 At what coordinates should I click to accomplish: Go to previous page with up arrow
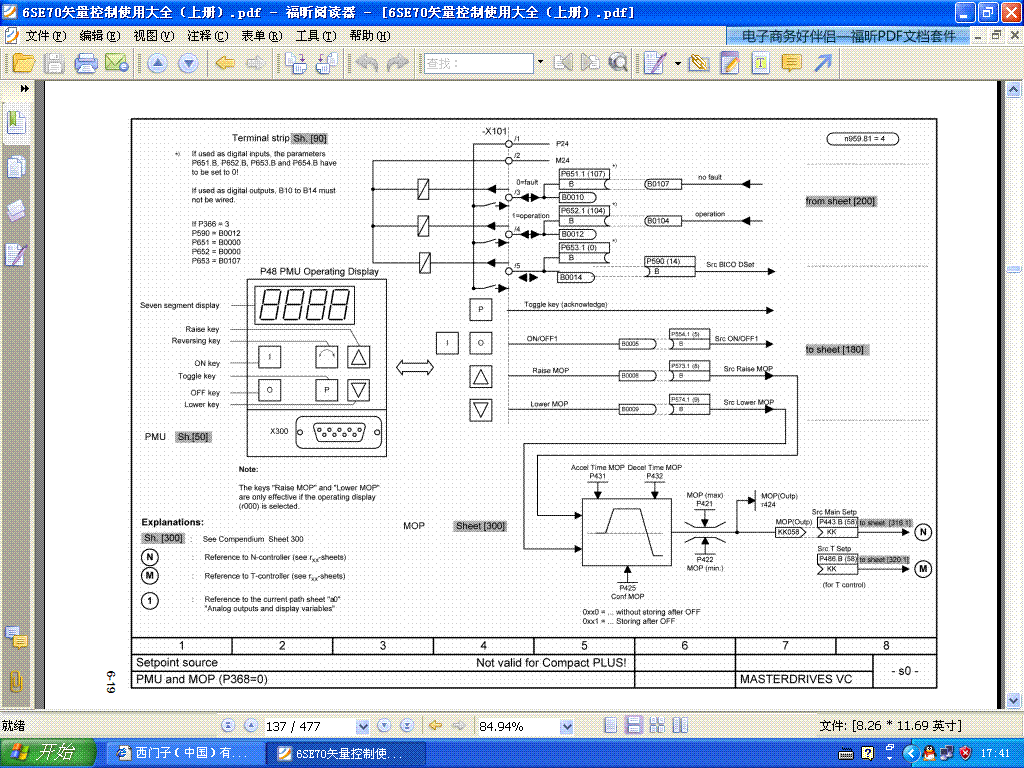[x=157, y=63]
